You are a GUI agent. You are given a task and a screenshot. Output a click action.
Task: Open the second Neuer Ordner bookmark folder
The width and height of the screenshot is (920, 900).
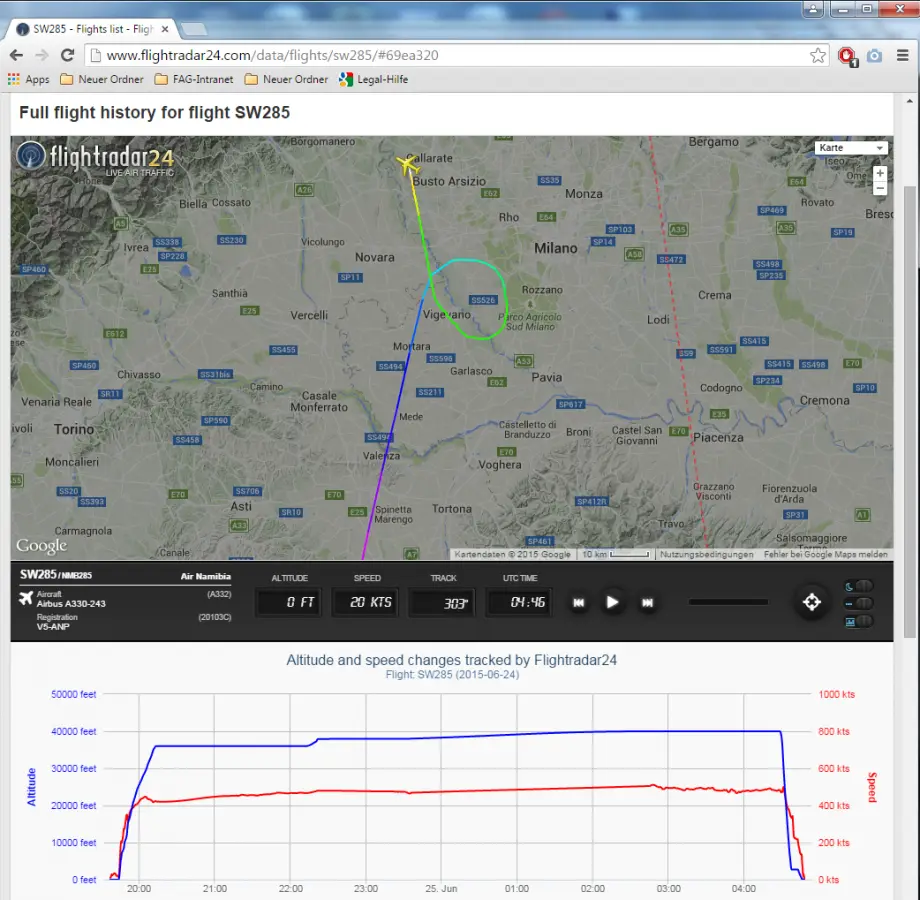286,79
